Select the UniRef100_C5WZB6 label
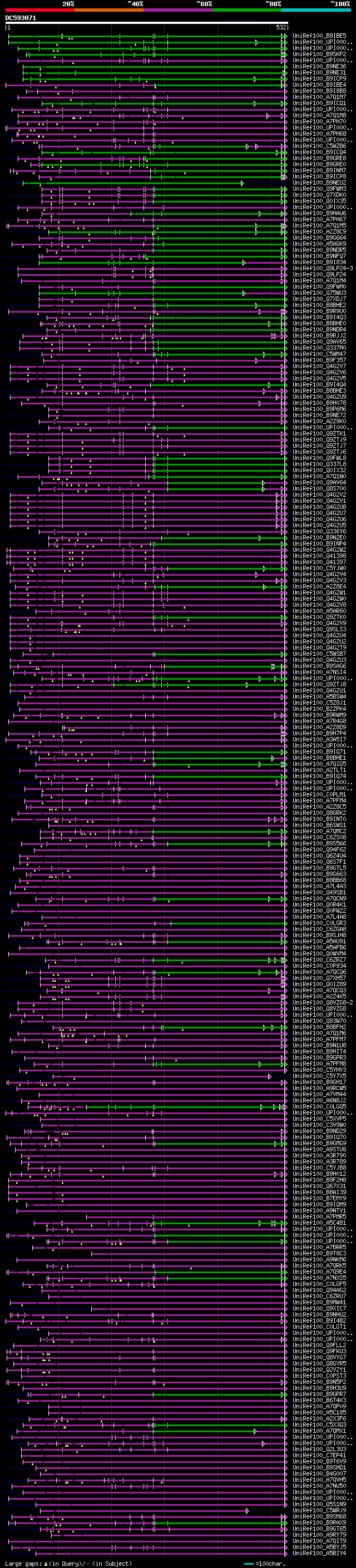 319,146
